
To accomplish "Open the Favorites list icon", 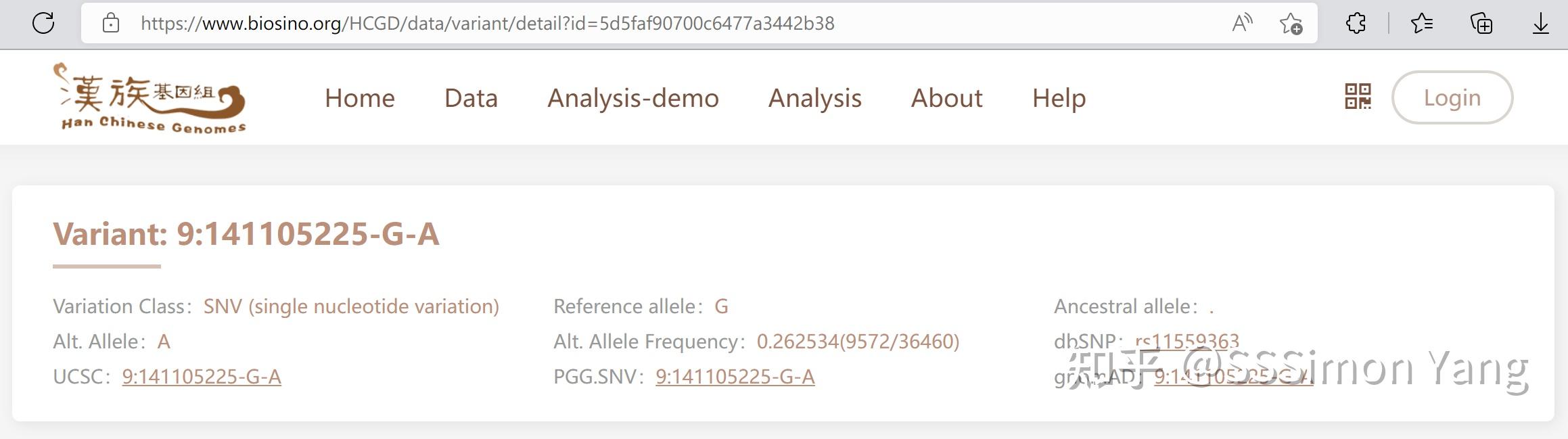I will pyautogui.click(x=1421, y=24).
